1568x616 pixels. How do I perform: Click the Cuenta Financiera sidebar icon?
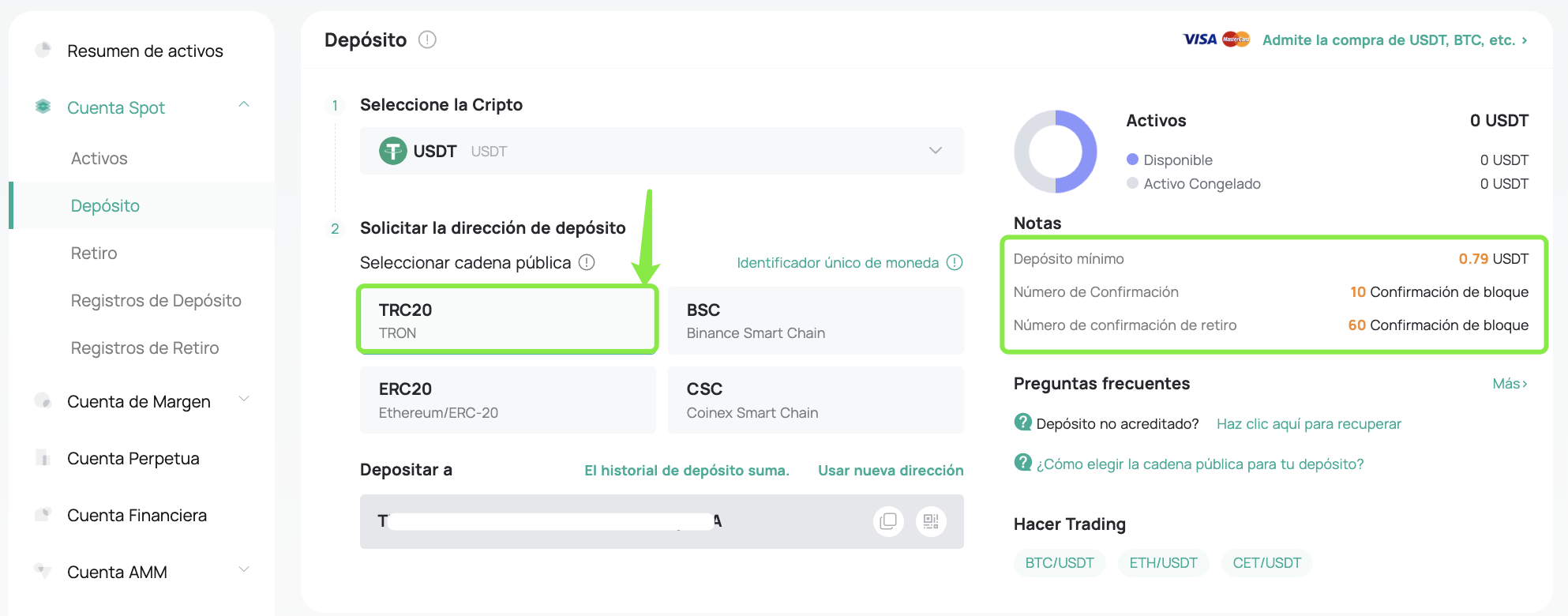click(43, 515)
